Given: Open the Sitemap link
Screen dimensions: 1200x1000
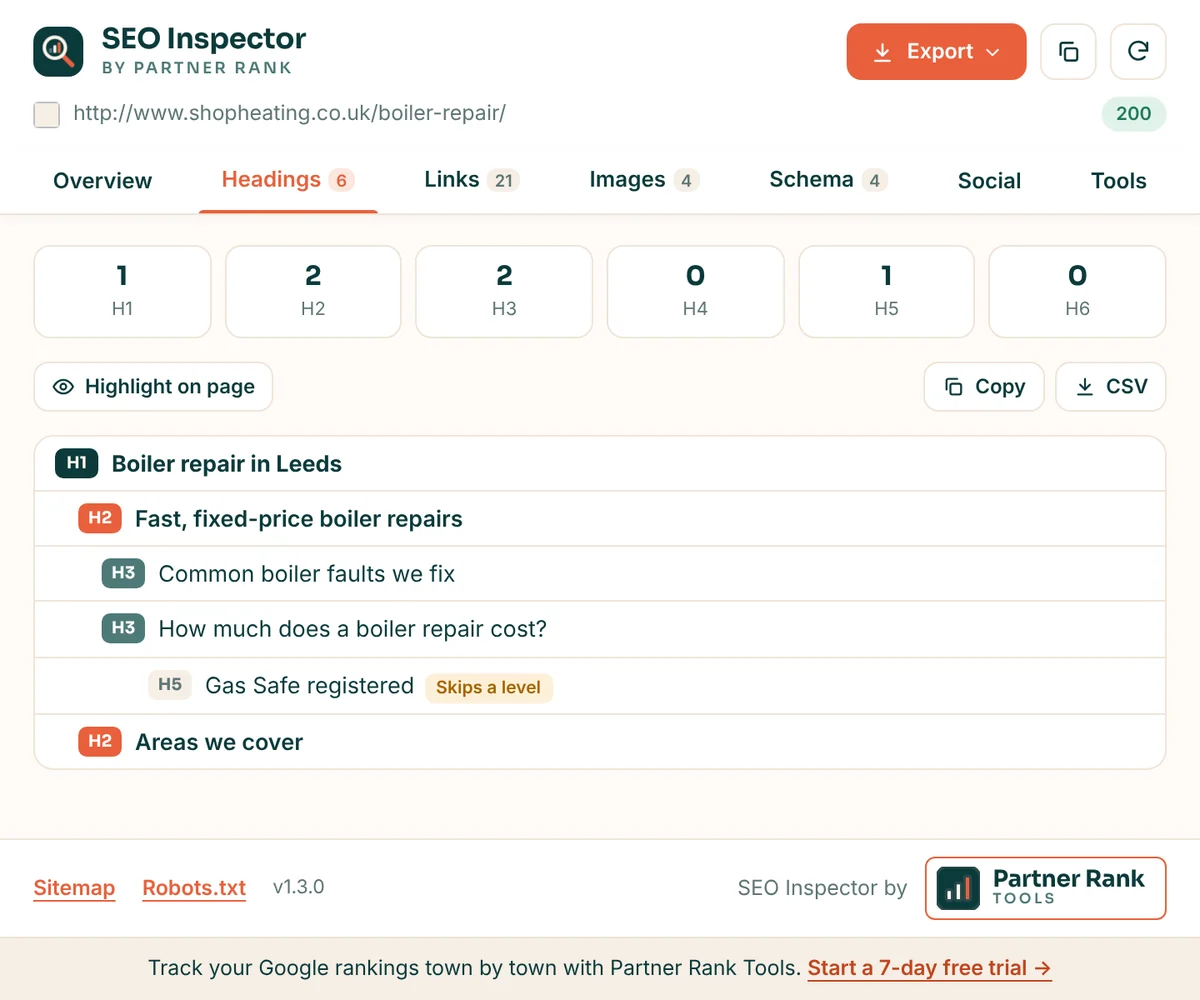Looking at the screenshot, I should [x=74, y=888].
